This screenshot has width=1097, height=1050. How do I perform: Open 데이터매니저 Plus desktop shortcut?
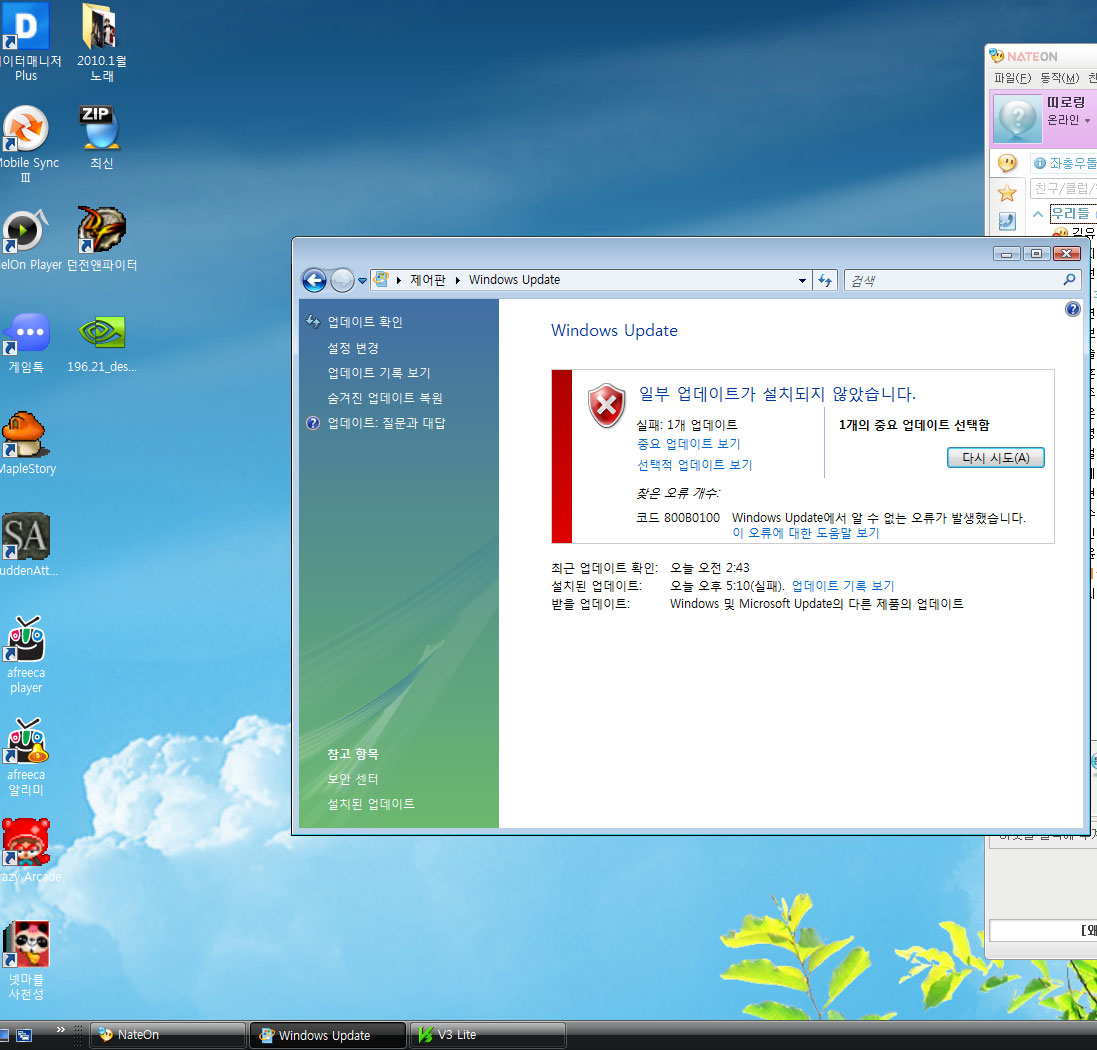[x=27, y=42]
